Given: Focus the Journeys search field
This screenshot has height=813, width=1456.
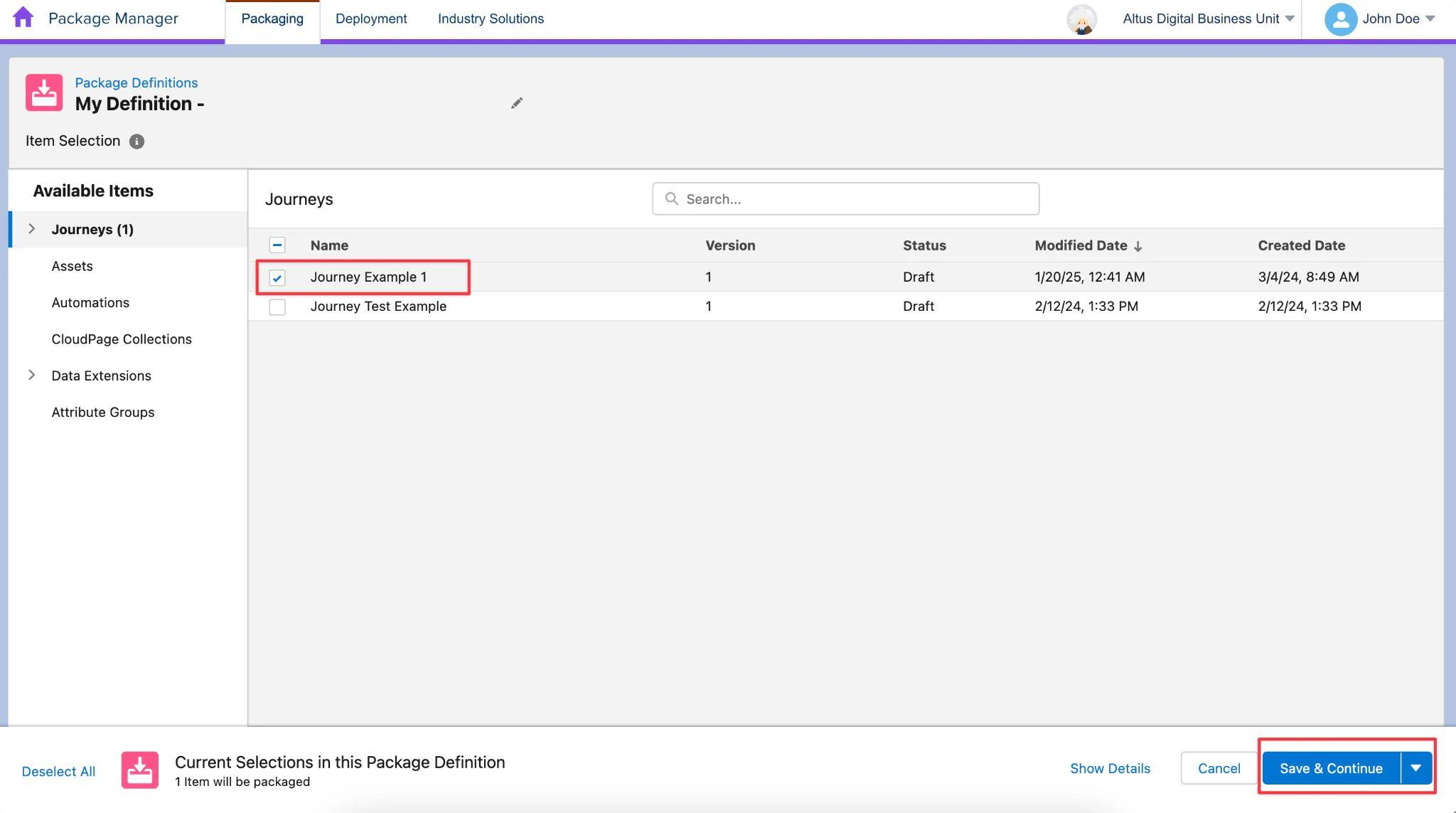Looking at the screenshot, I should pos(845,198).
